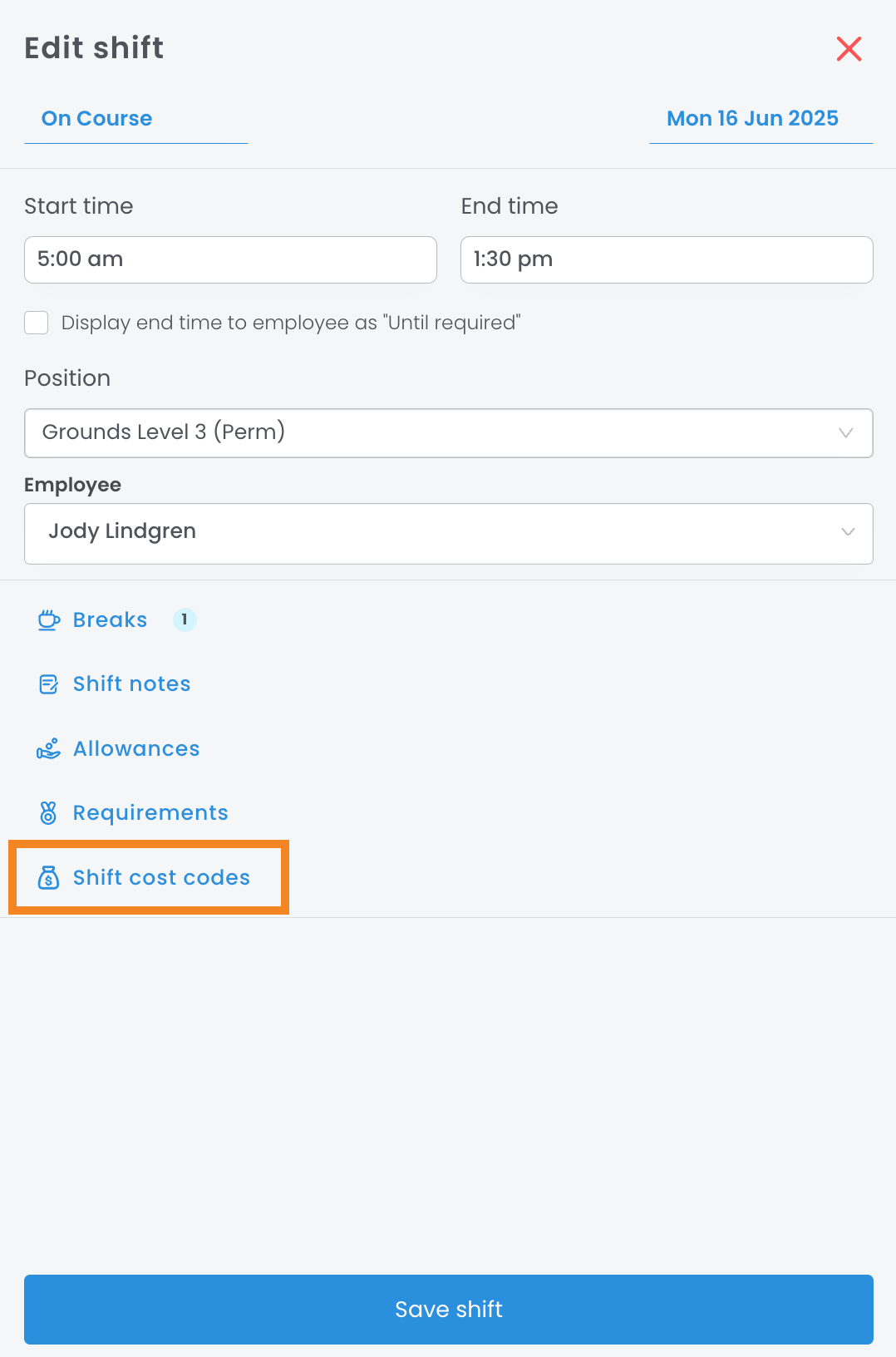Enable "Until required" end time checkbox
The width and height of the screenshot is (896, 1357).
[37, 323]
